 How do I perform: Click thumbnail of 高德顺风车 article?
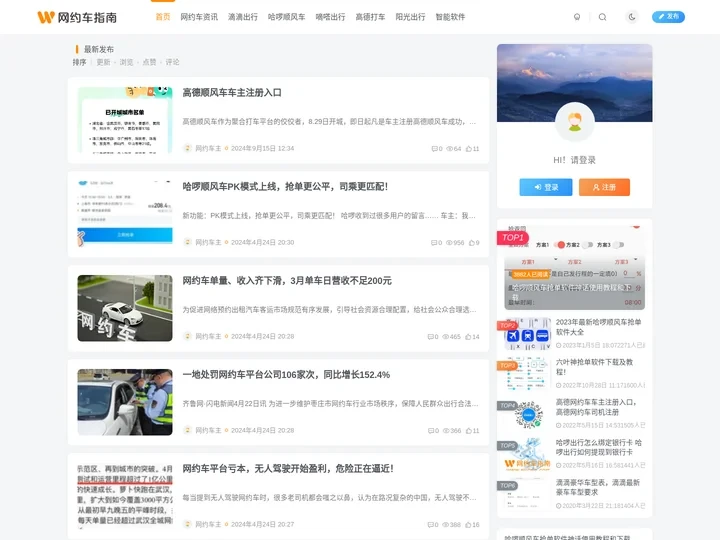click(125, 120)
